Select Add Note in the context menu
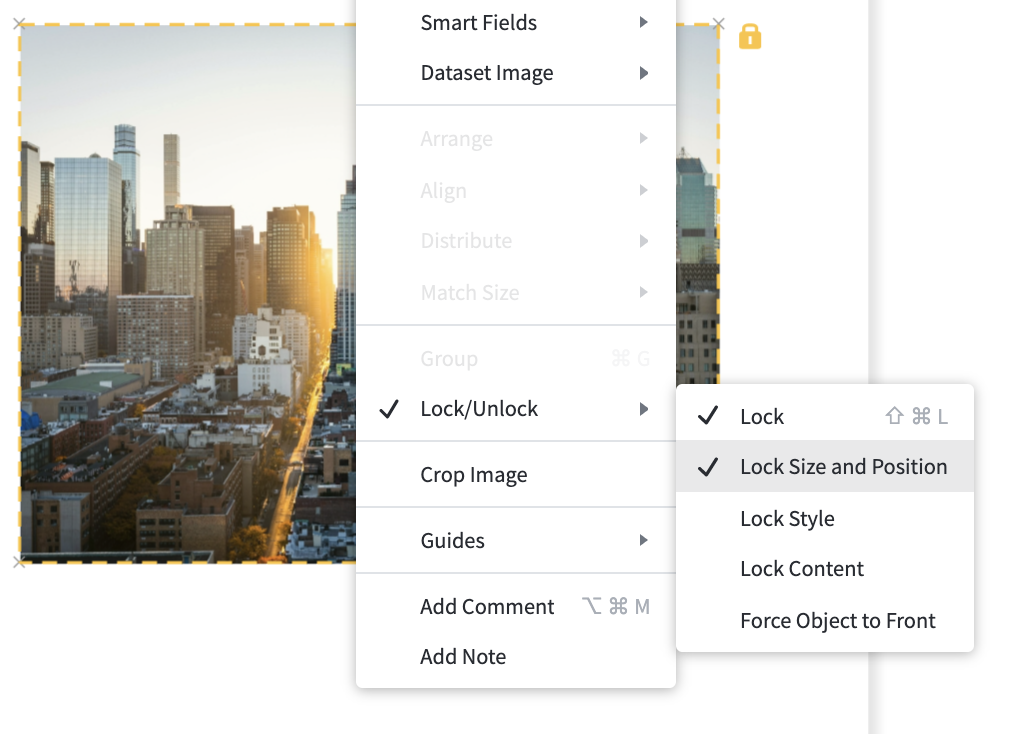The image size is (1016, 734). pyautogui.click(x=516, y=656)
